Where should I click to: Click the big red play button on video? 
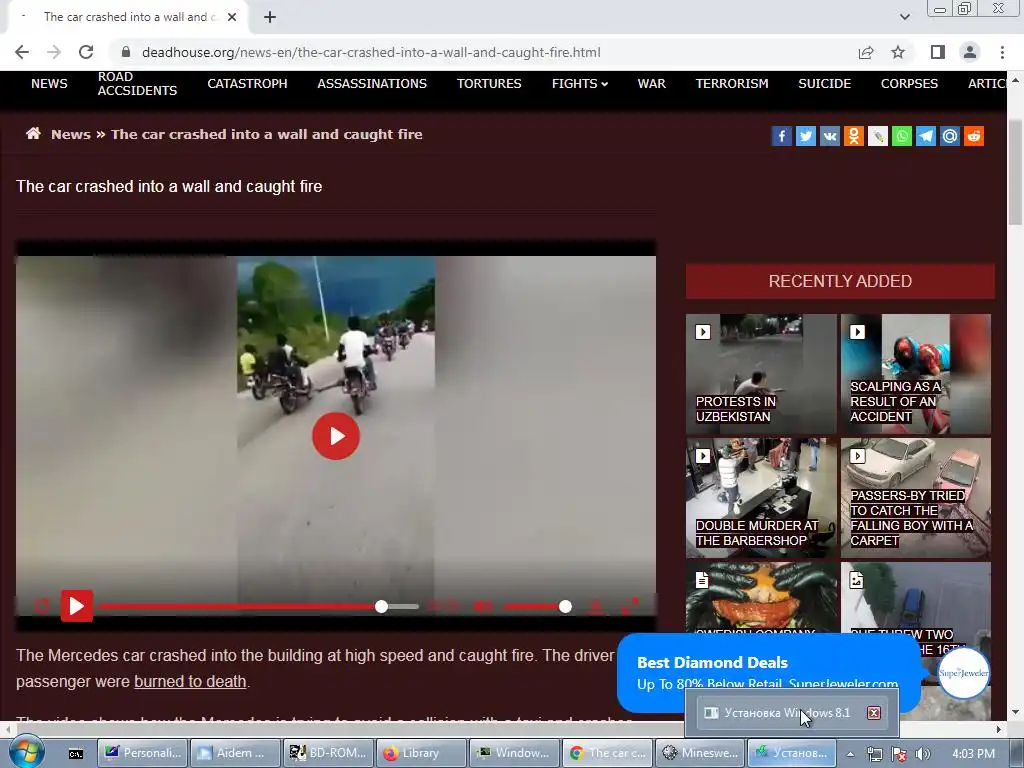(336, 436)
